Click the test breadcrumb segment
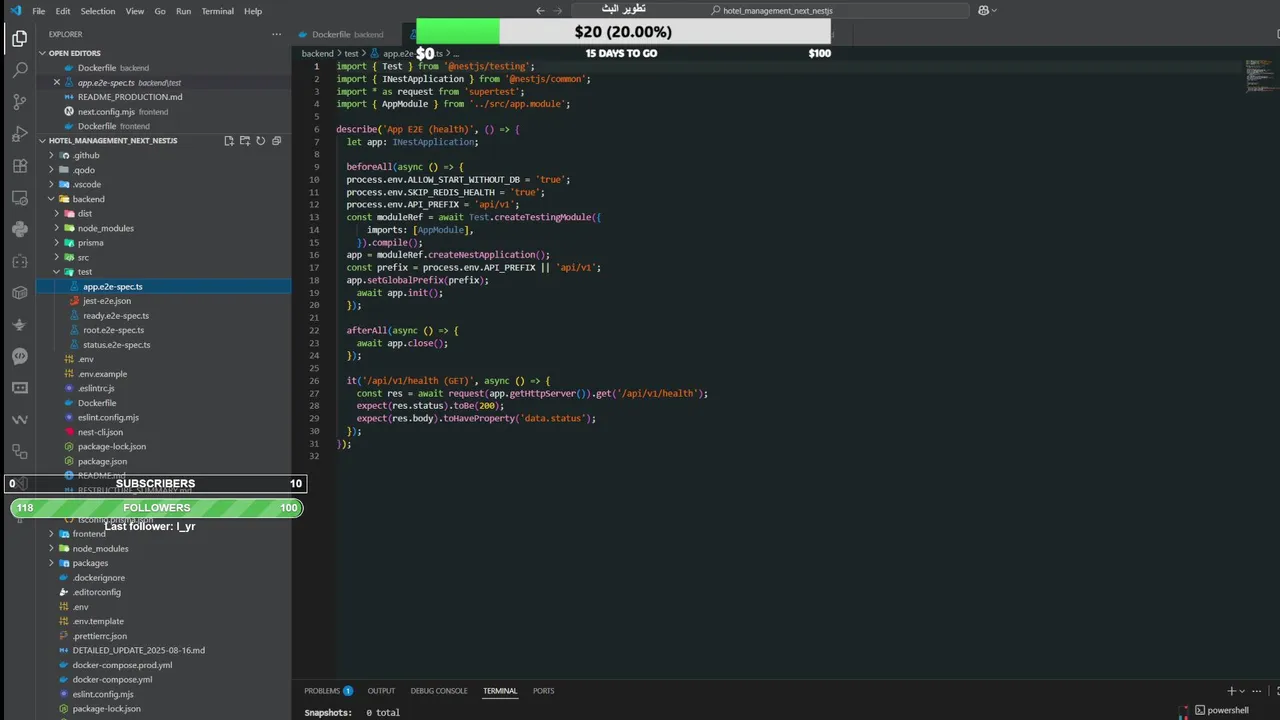 click(351, 53)
